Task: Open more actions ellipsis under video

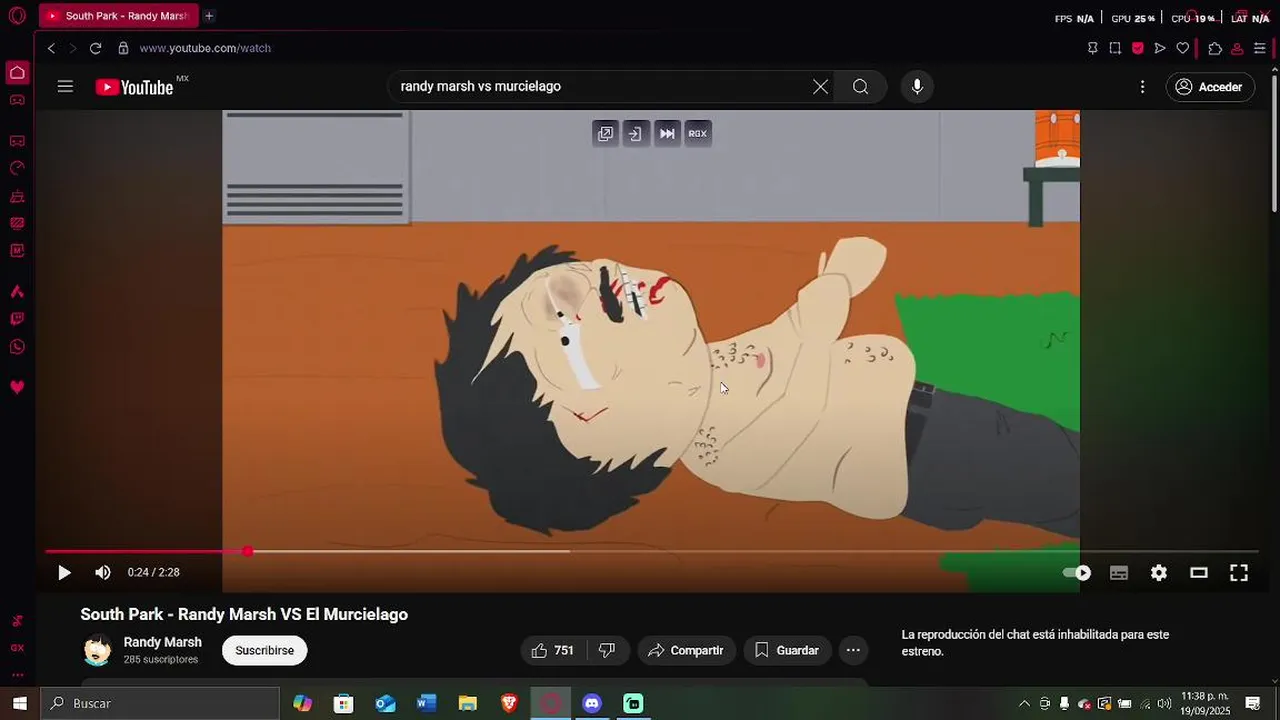Action: pyautogui.click(x=853, y=651)
